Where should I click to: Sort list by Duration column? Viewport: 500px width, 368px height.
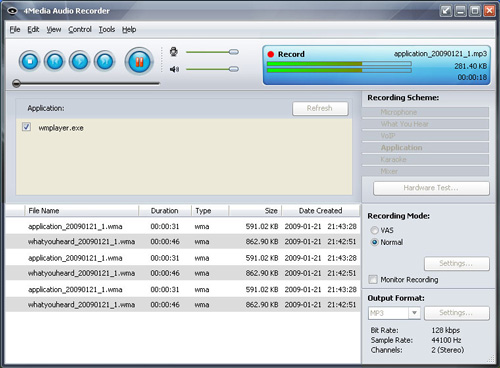tap(165, 211)
